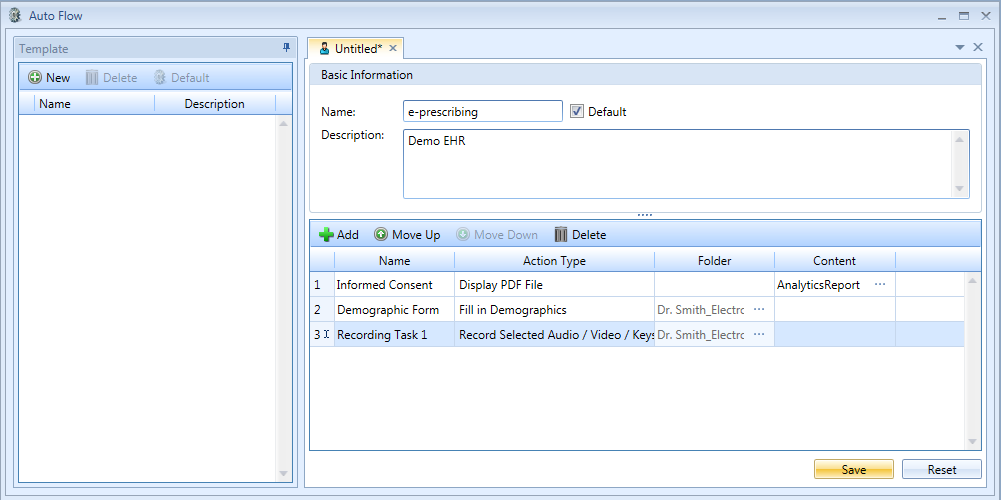This screenshot has width=1001, height=500.
Task: Click into the Name text field
Action: pyautogui.click(x=482, y=112)
